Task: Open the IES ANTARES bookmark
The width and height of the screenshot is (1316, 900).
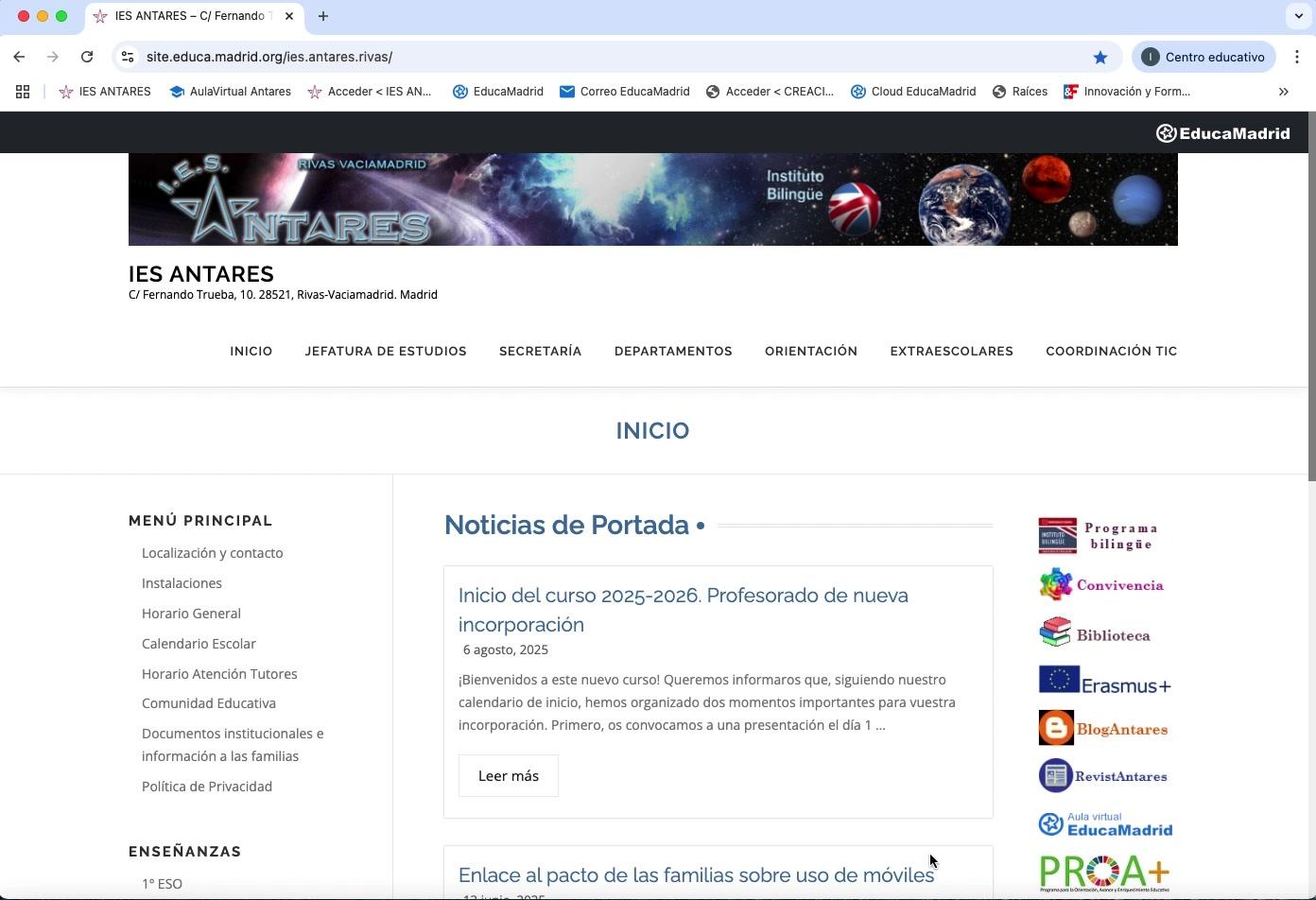Action: click(105, 92)
